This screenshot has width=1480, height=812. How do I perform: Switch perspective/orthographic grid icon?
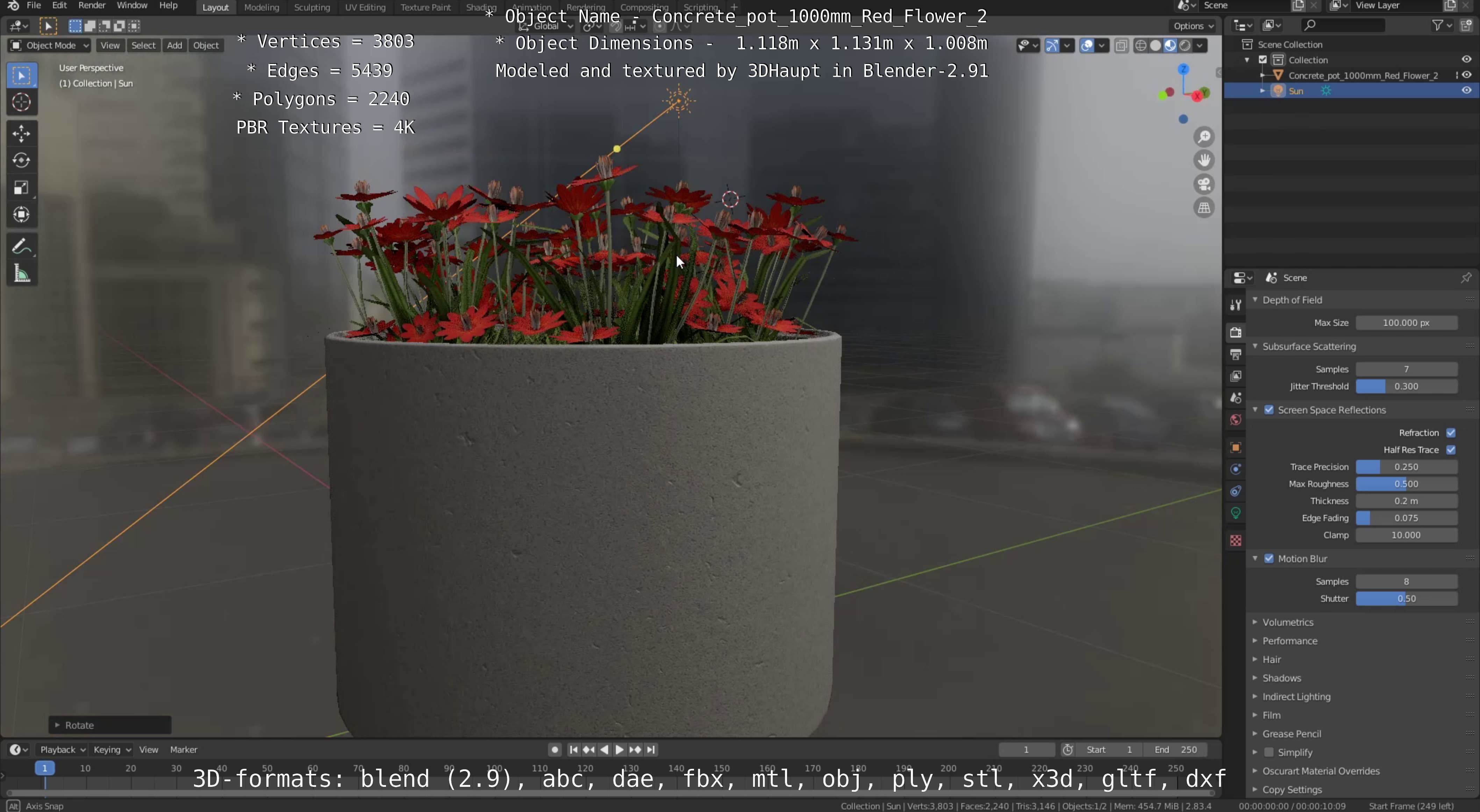click(x=1204, y=208)
